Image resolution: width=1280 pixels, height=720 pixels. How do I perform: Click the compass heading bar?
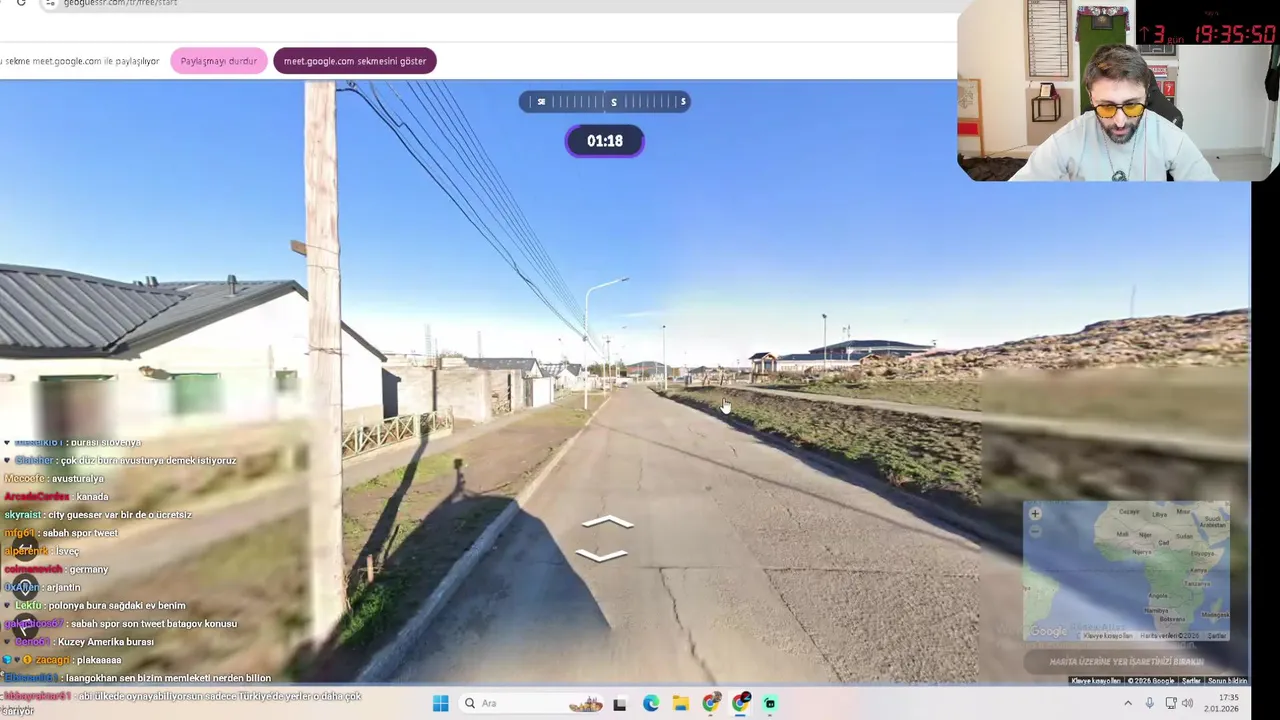point(605,101)
